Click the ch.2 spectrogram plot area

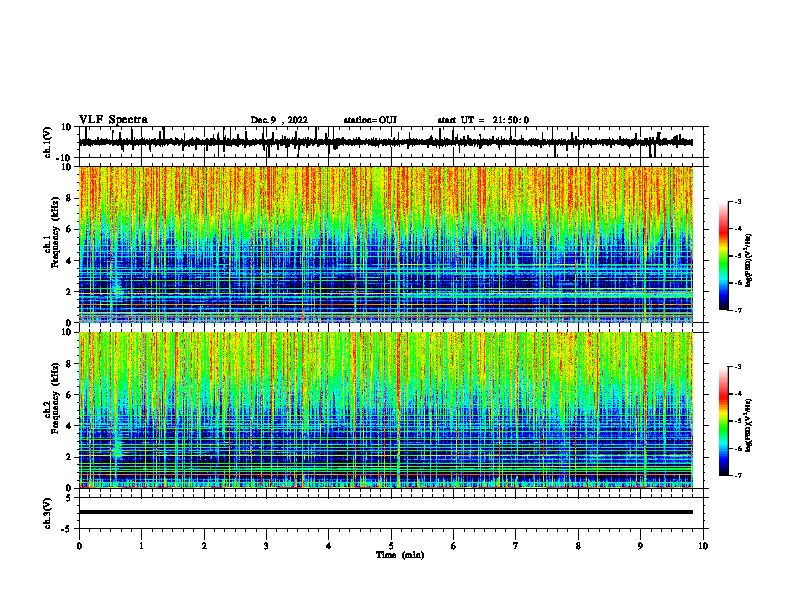(x=386, y=410)
